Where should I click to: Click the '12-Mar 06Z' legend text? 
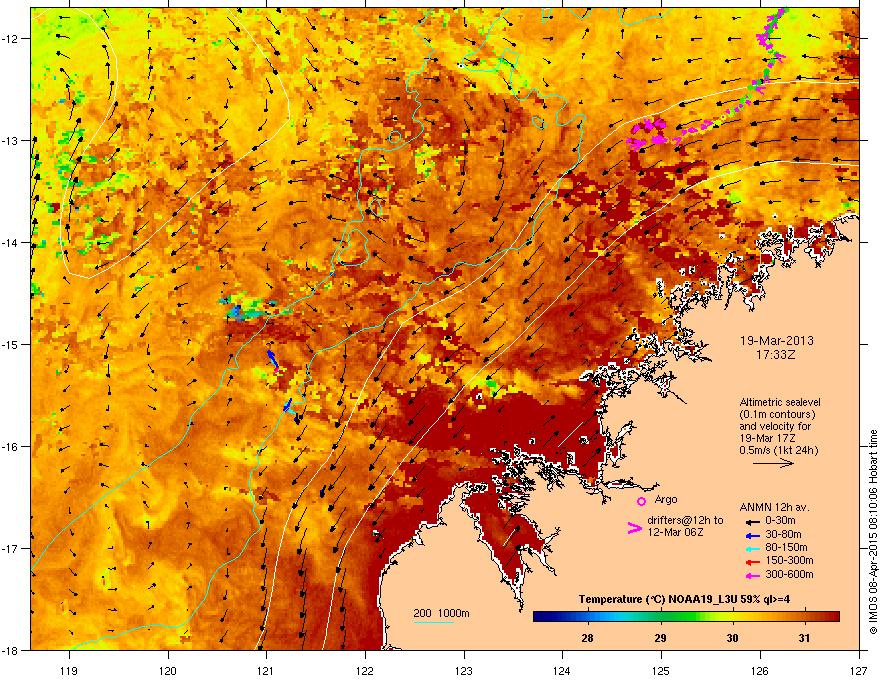(675, 532)
